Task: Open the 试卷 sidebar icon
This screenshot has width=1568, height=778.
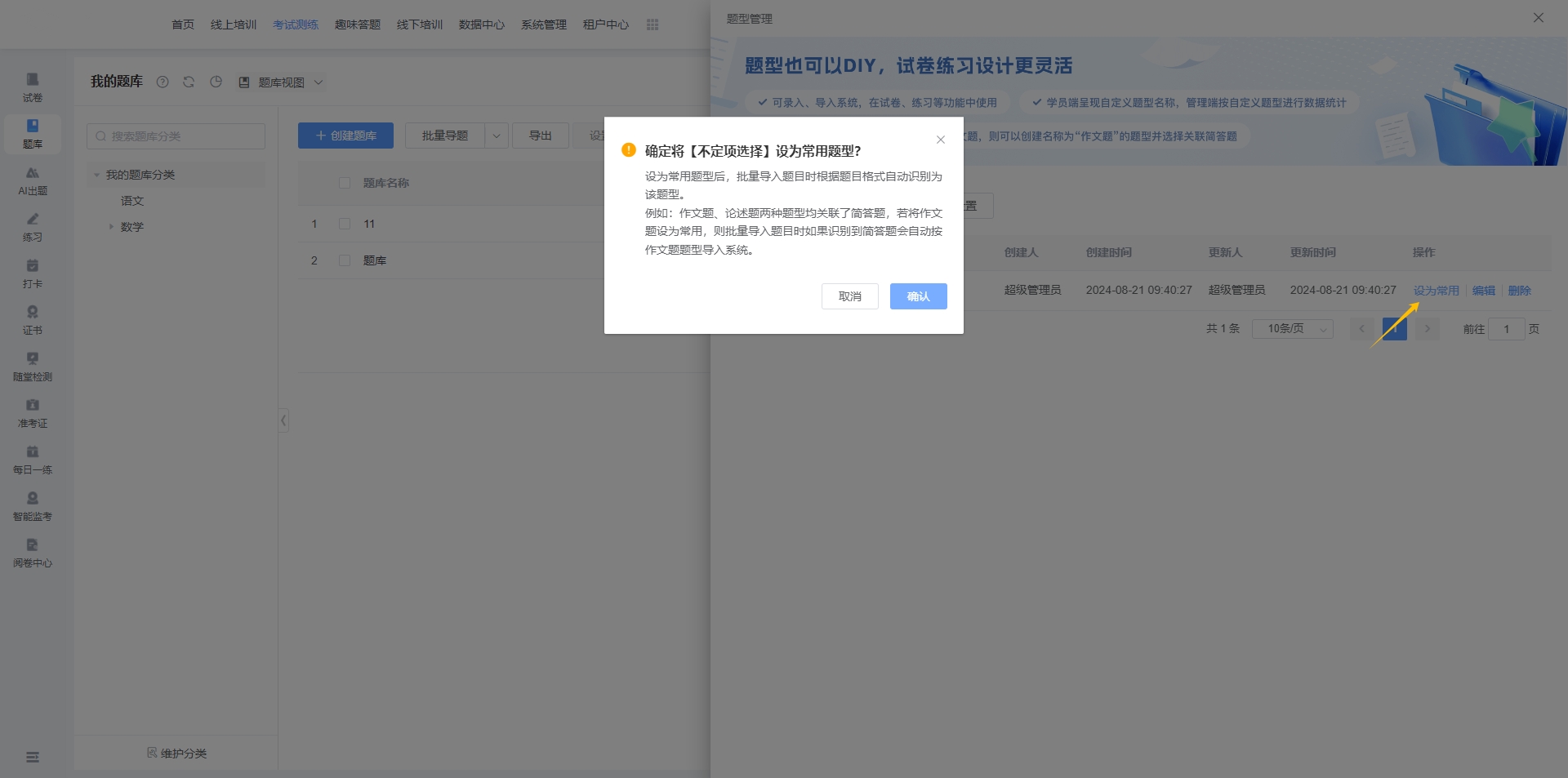Action: (x=33, y=87)
